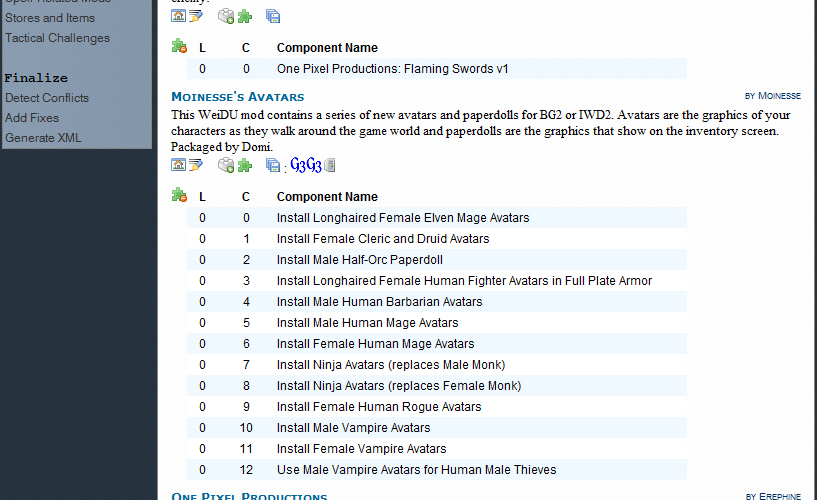This screenshot has height=500, width=817.
Task: Click puzzle-remove icon in Moinesse's Avatars table header
Action: (179, 195)
